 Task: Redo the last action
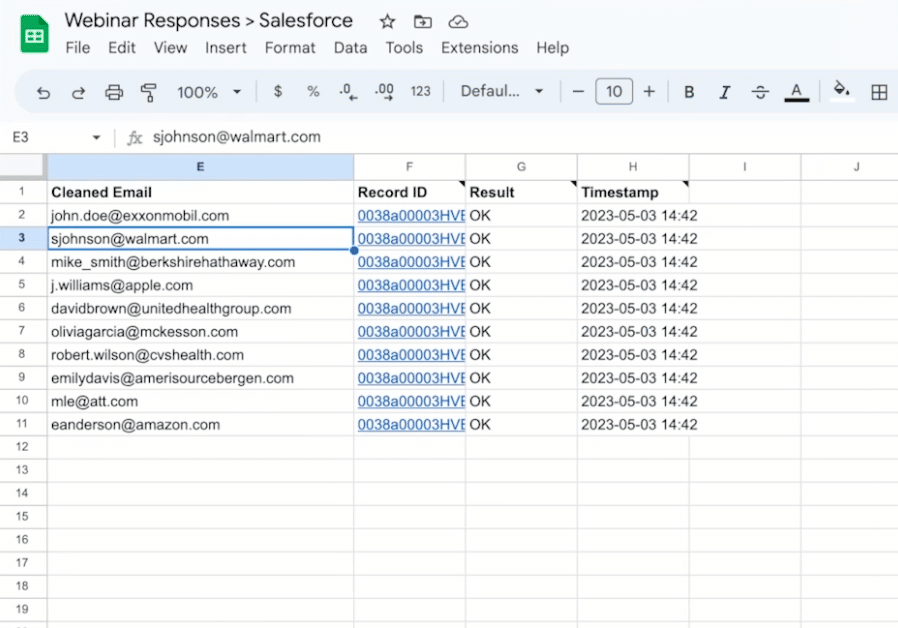[78, 92]
